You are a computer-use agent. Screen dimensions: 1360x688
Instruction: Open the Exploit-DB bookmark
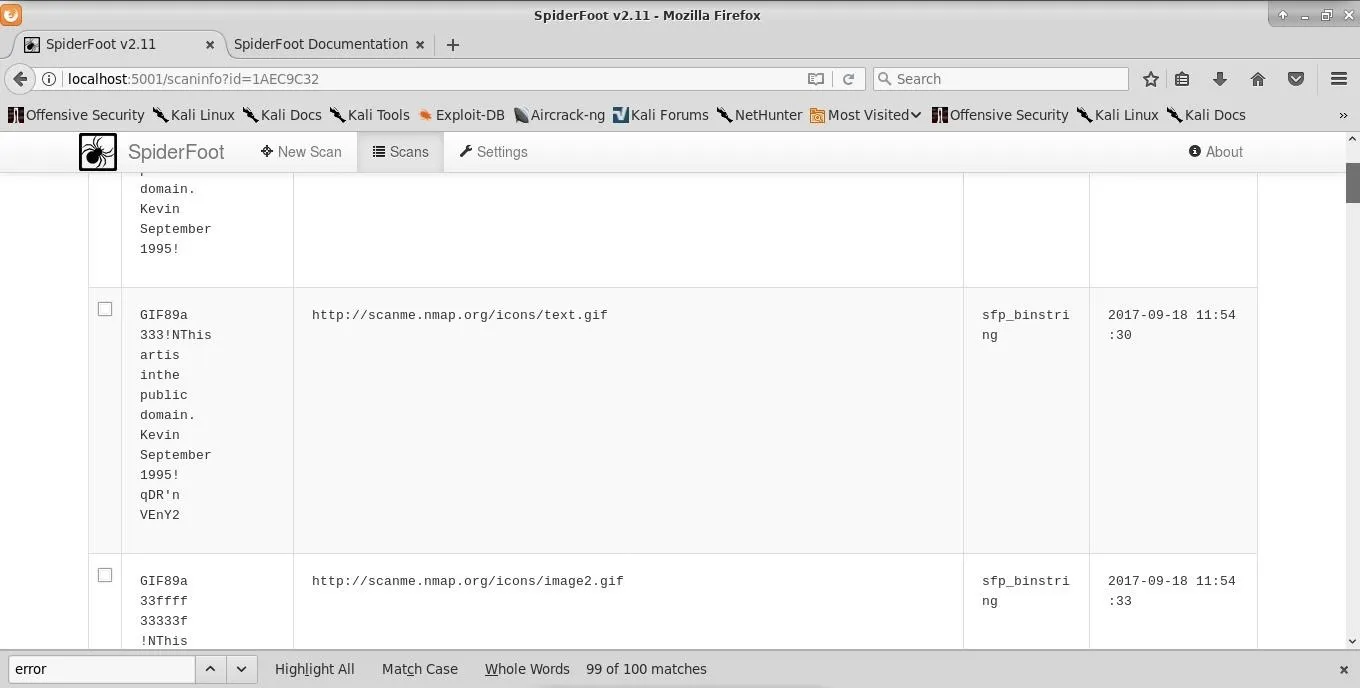tap(462, 115)
